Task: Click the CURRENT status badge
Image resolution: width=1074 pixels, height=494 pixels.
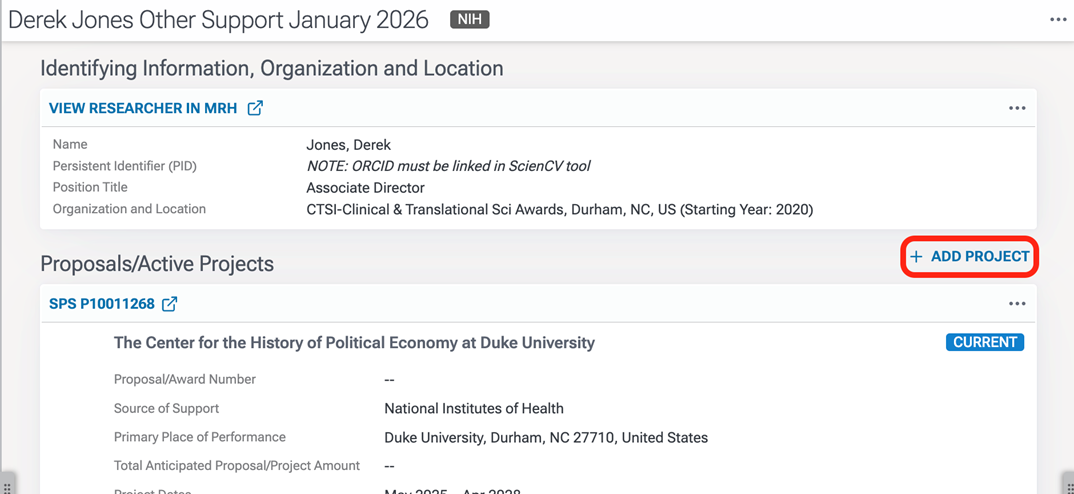Action: [x=984, y=342]
